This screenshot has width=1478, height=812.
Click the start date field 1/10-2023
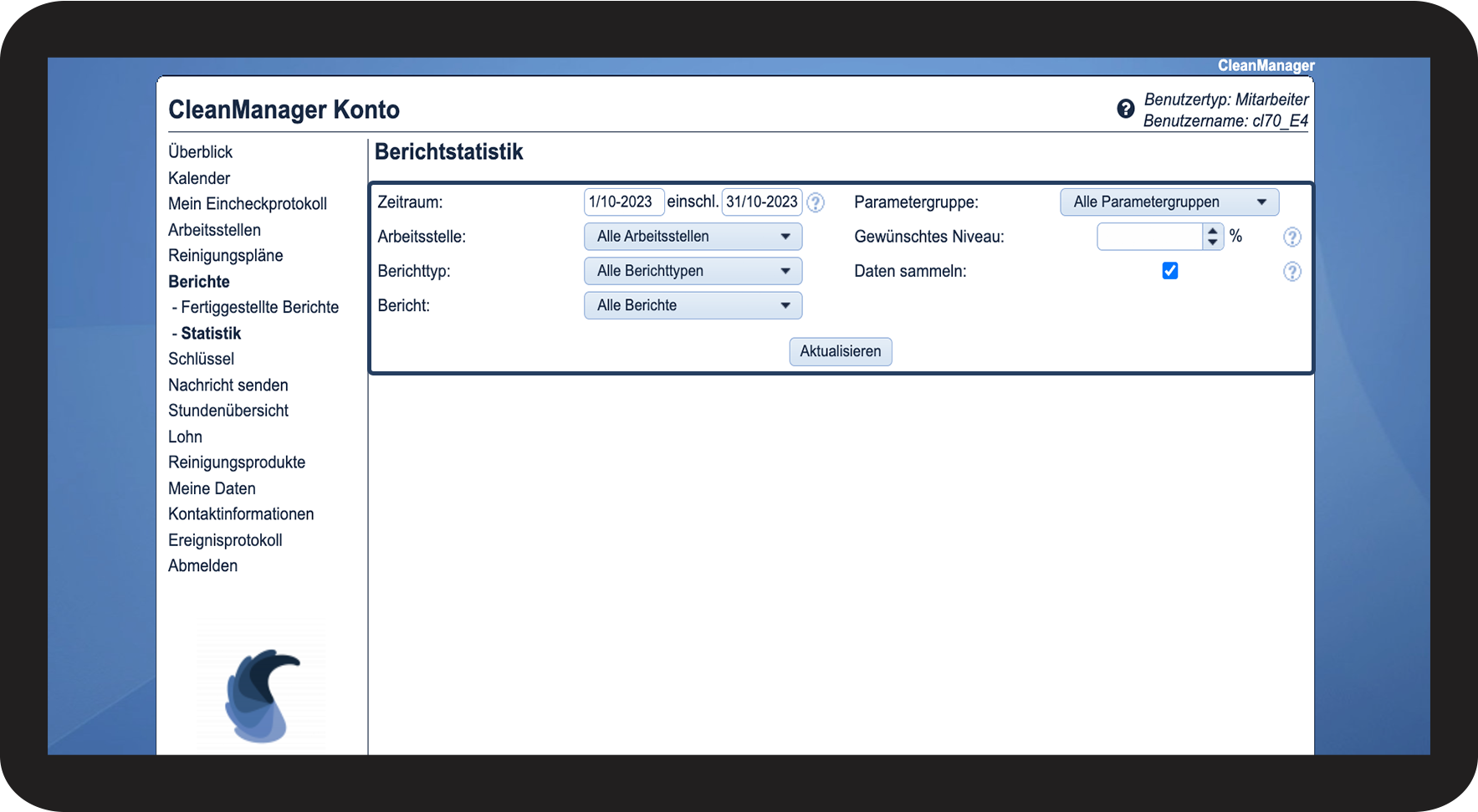tap(623, 202)
